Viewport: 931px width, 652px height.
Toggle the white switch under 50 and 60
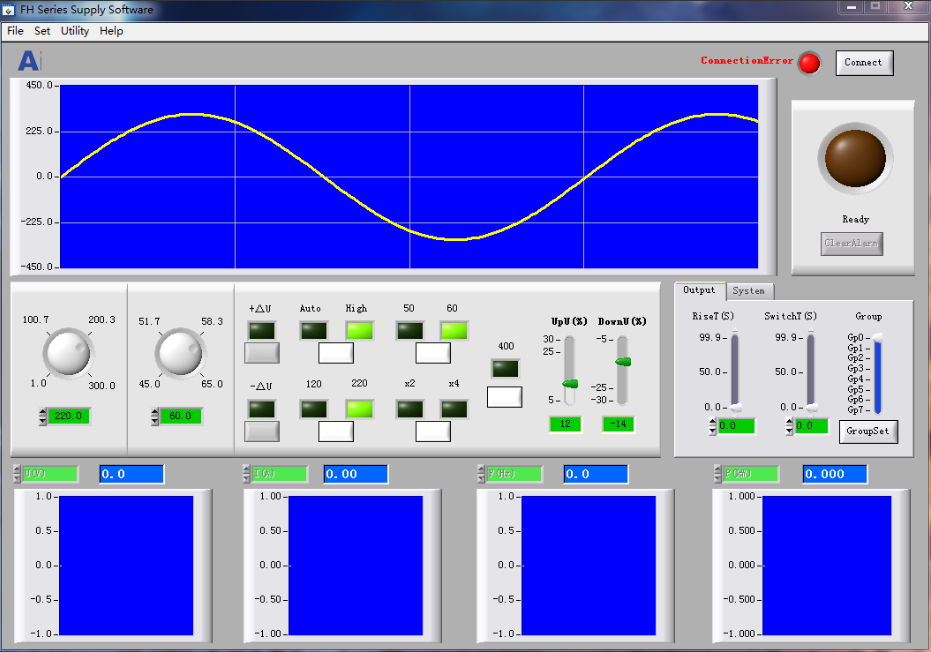click(x=433, y=353)
